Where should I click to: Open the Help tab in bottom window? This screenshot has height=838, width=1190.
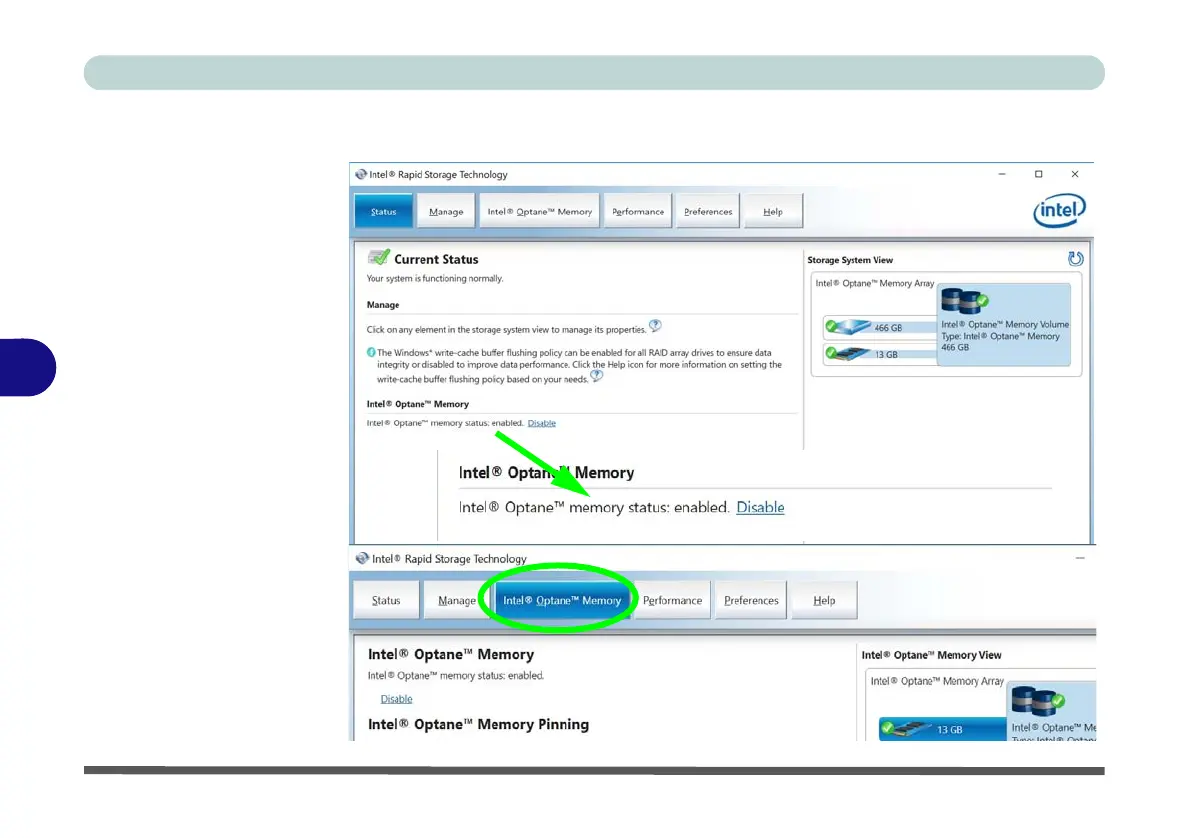(824, 600)
